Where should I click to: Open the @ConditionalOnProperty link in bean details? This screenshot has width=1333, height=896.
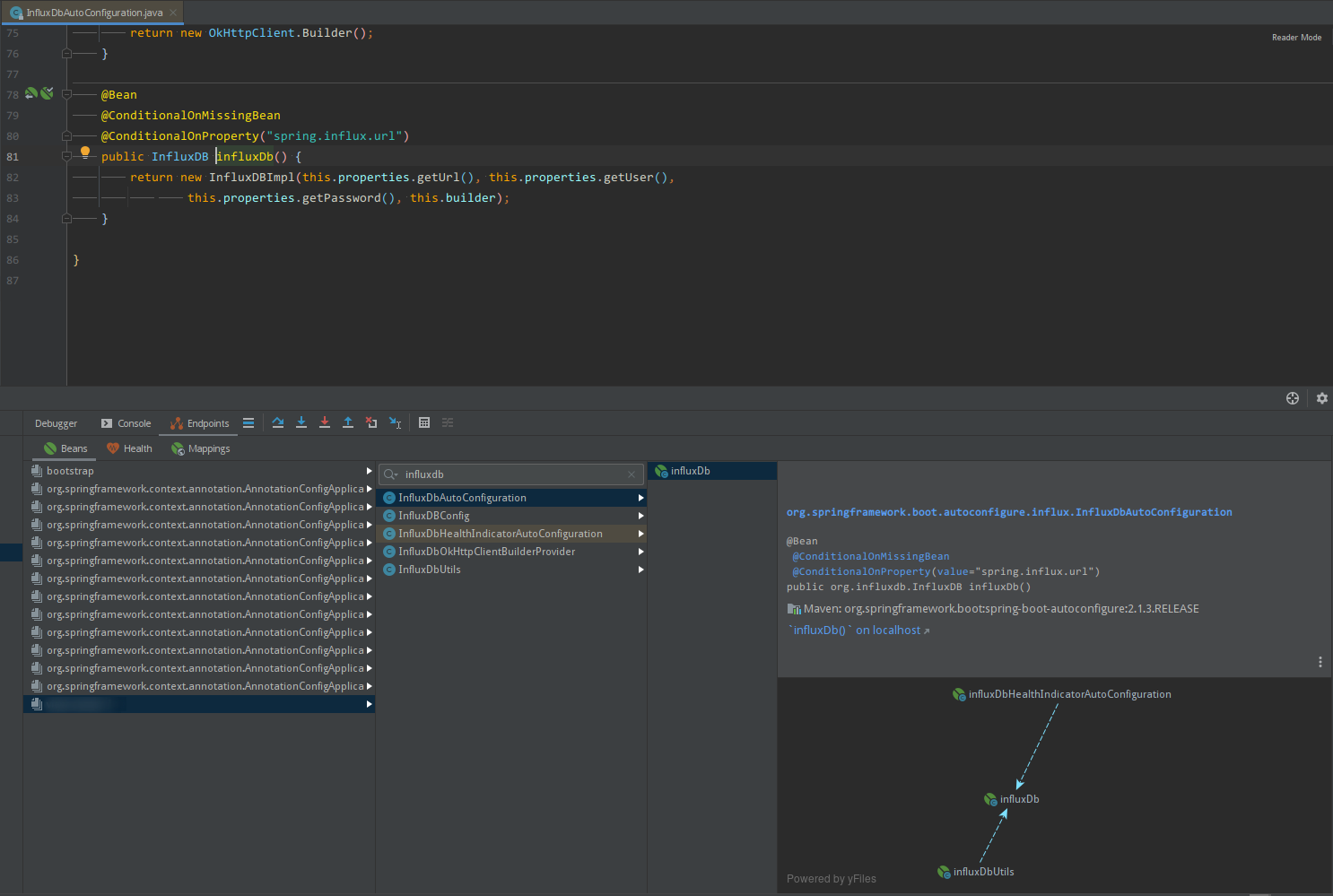(861, 571)
